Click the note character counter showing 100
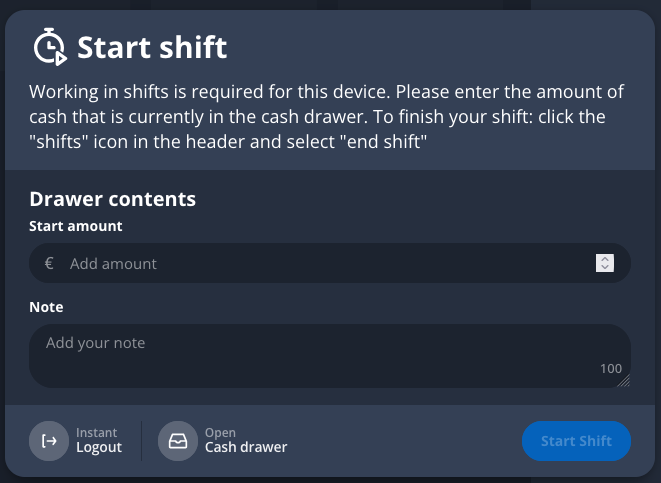The height and width of the screenshot is (483, 661). tap(610, 368)
